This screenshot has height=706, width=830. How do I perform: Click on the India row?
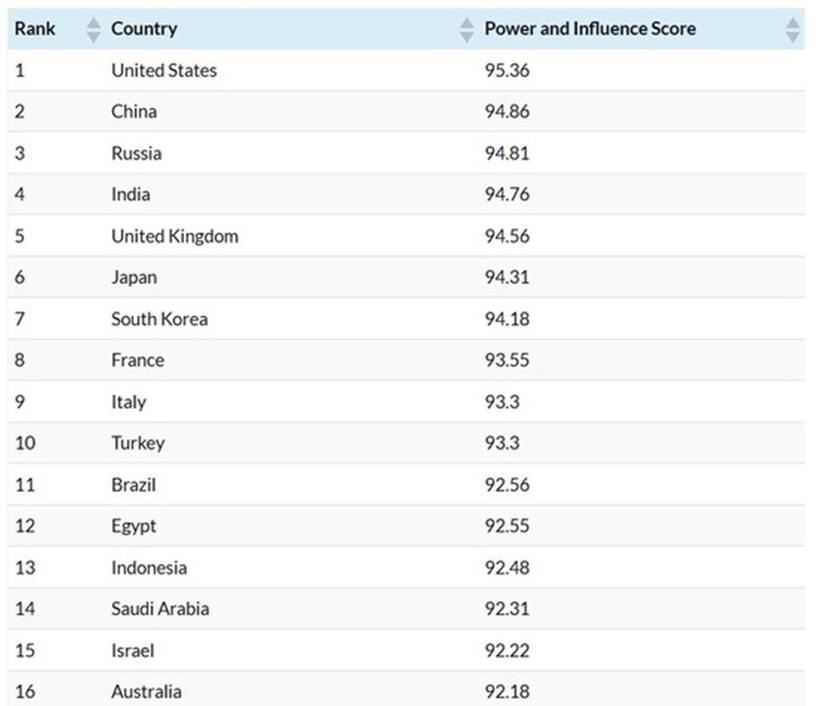(x=131, y=195)
